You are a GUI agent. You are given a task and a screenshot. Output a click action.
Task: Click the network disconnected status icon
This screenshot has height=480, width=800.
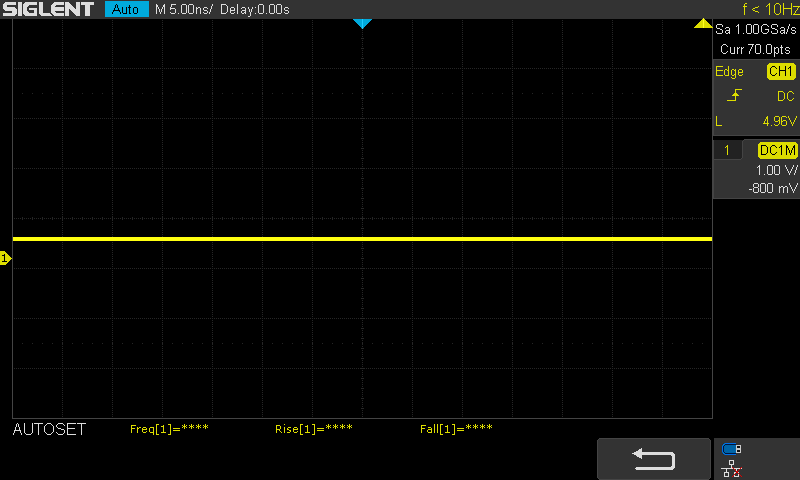(x=732, y=468)
